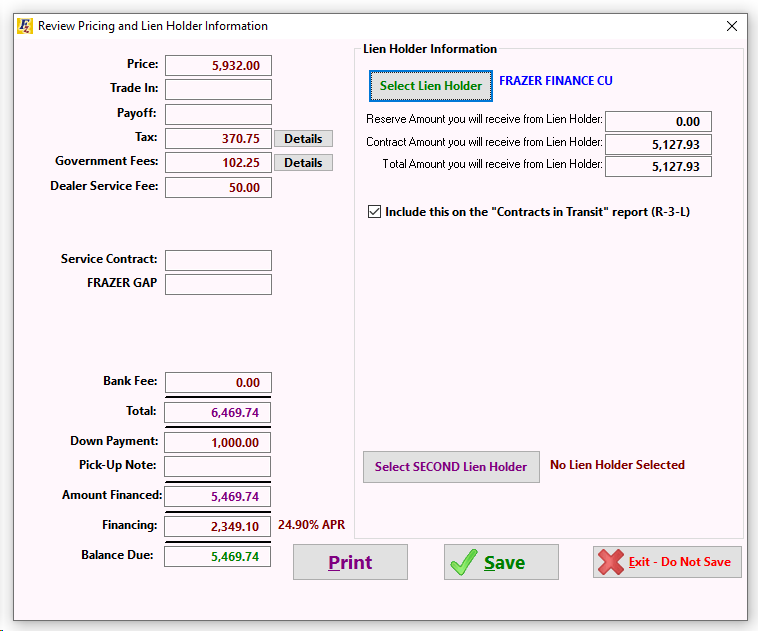Edit the Down Payment amount field

[x=217, y=442]
